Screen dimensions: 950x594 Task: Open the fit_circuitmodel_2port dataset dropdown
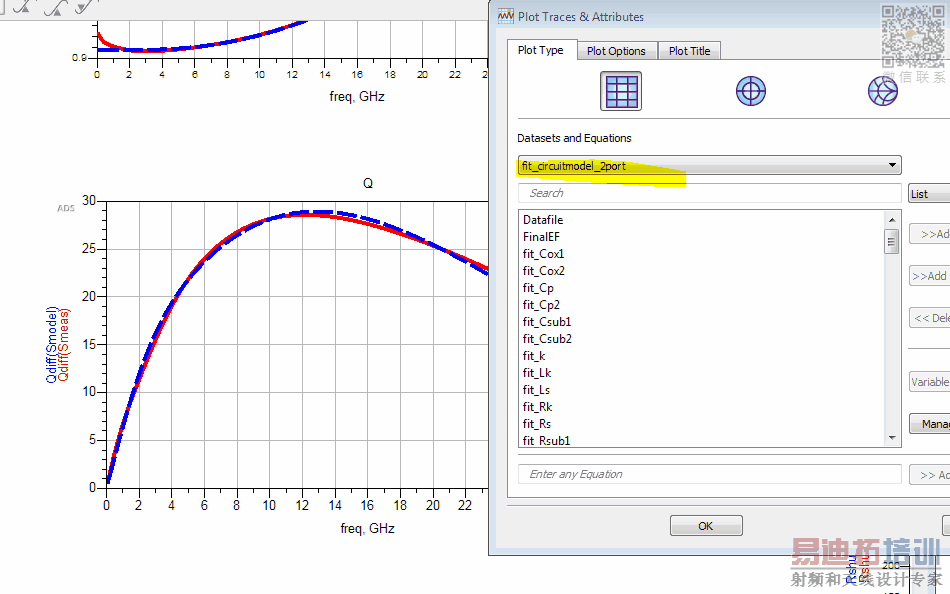click(x=709, y=165)
